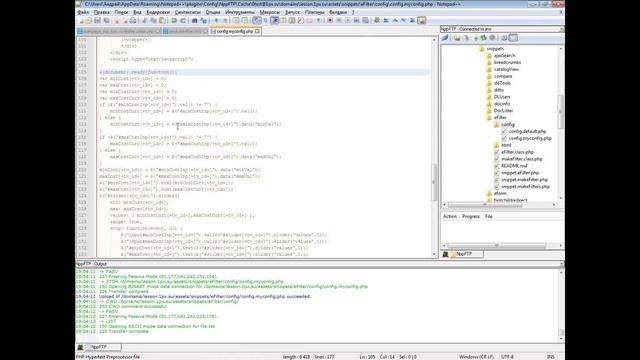Image resolution: width=640 pixels, height=360 pixels.
Task: Open the Макросы menu
Action: click(x=269, y=12)
